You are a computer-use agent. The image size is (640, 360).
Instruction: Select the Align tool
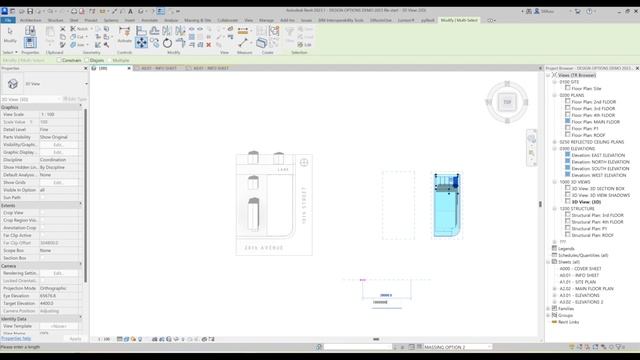pyautogui.click(x=141, y=31)
